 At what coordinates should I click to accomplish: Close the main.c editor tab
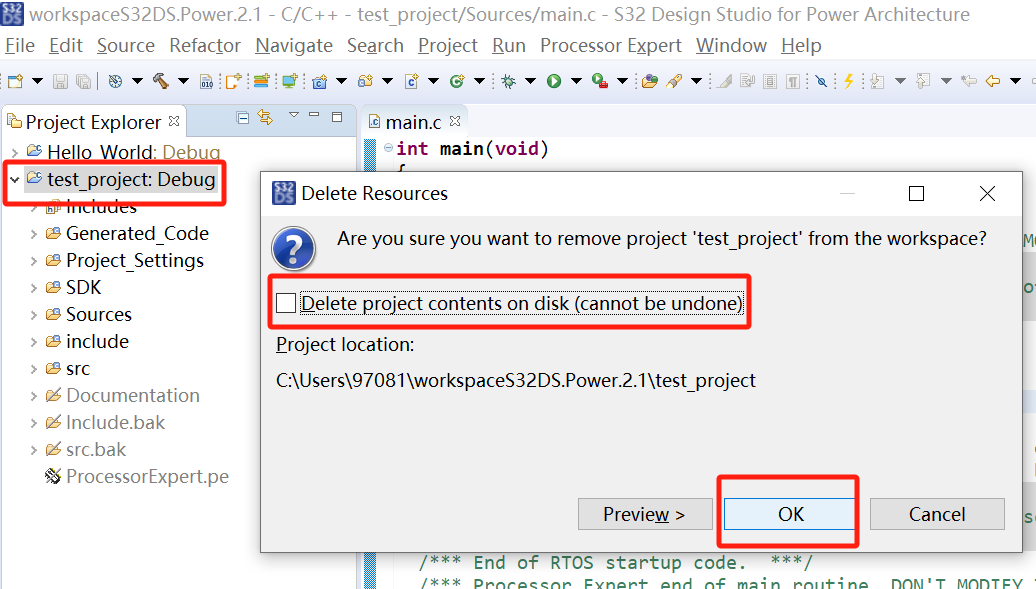[455, 121]
